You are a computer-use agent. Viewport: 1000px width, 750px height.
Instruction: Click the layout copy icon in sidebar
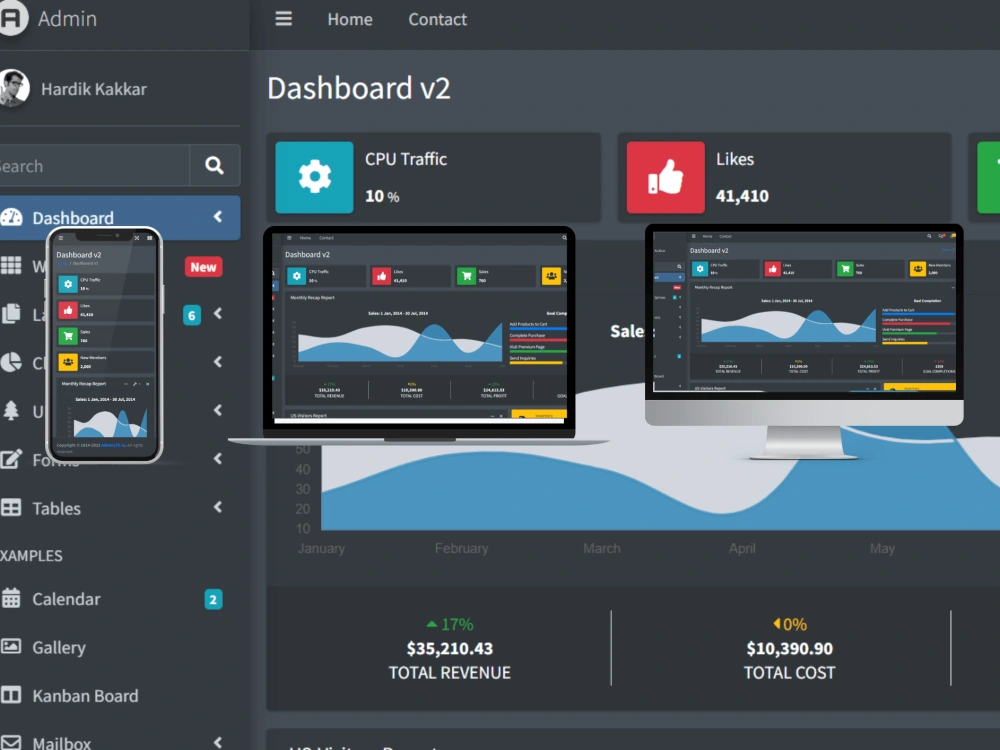pos(11,313)
